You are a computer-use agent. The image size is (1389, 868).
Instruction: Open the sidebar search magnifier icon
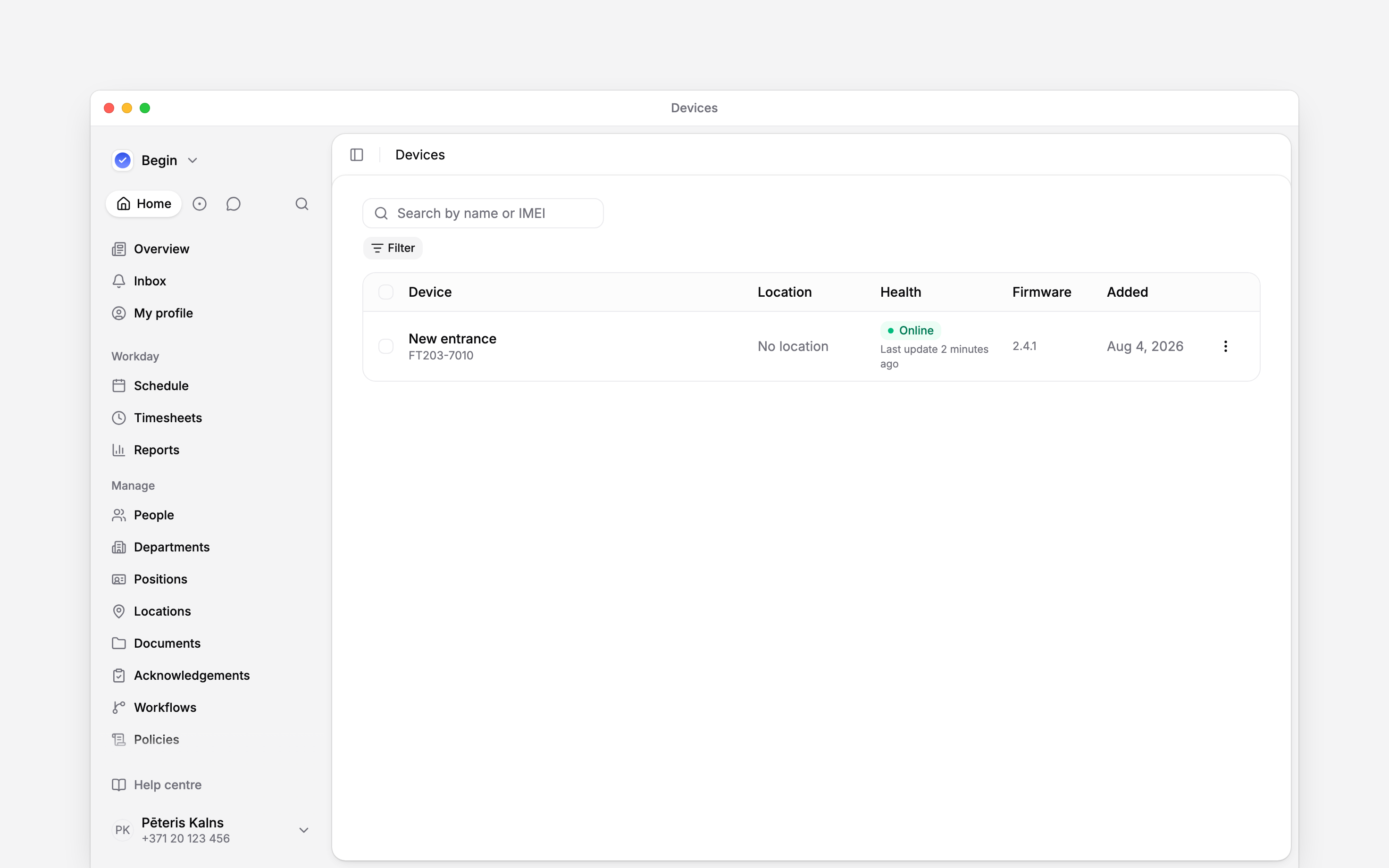[x=302, y=204]
